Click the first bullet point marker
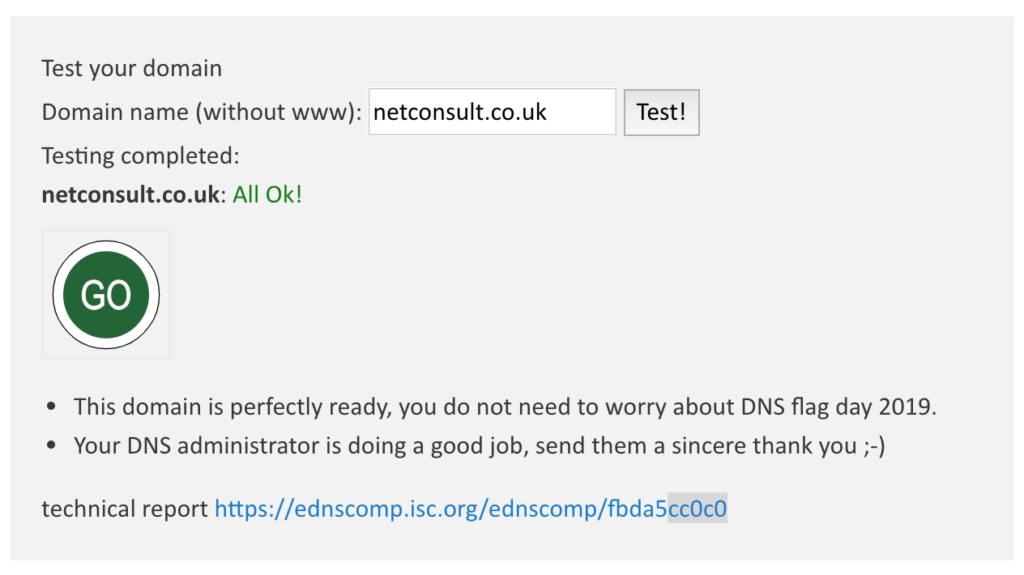Image resolution: width=1024 pixels, height=575 pixels. (x=52, y=408)
